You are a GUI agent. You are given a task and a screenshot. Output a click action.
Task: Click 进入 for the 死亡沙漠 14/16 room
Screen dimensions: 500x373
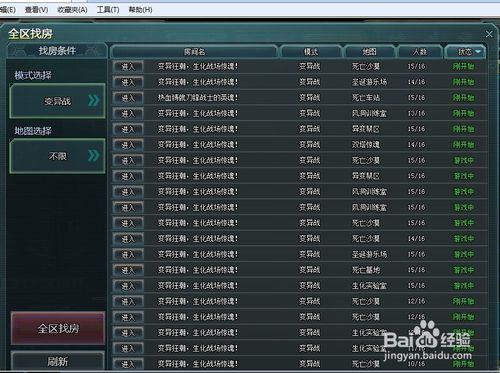point(128,239)
